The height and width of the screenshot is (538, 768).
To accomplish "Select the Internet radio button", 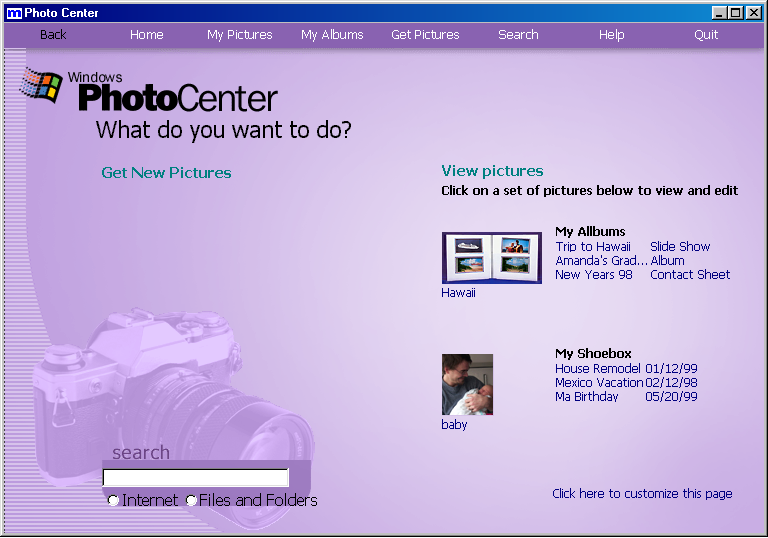I will tap(113, 500).
